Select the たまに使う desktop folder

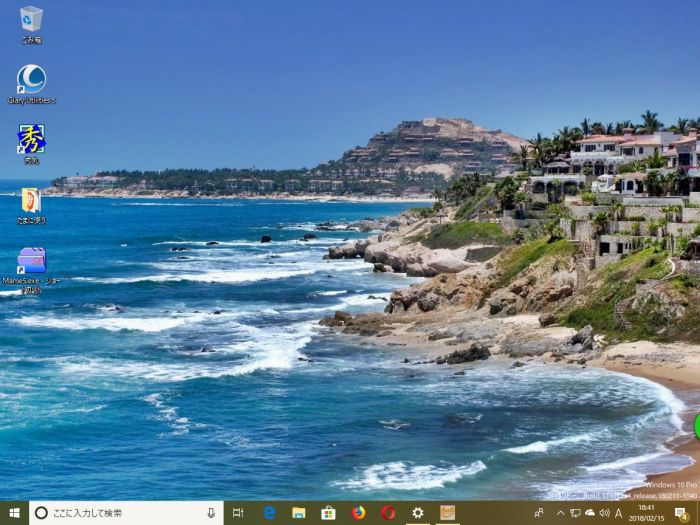click(x=31, y=201)
